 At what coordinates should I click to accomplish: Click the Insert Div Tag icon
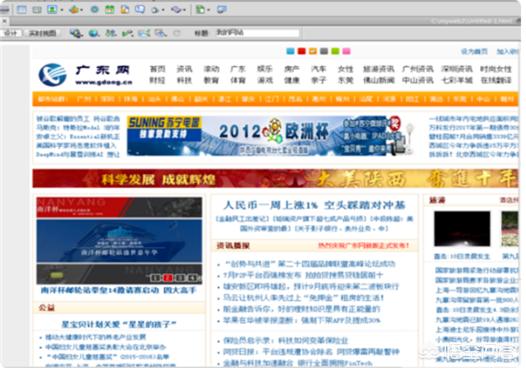tap(37, 10)
